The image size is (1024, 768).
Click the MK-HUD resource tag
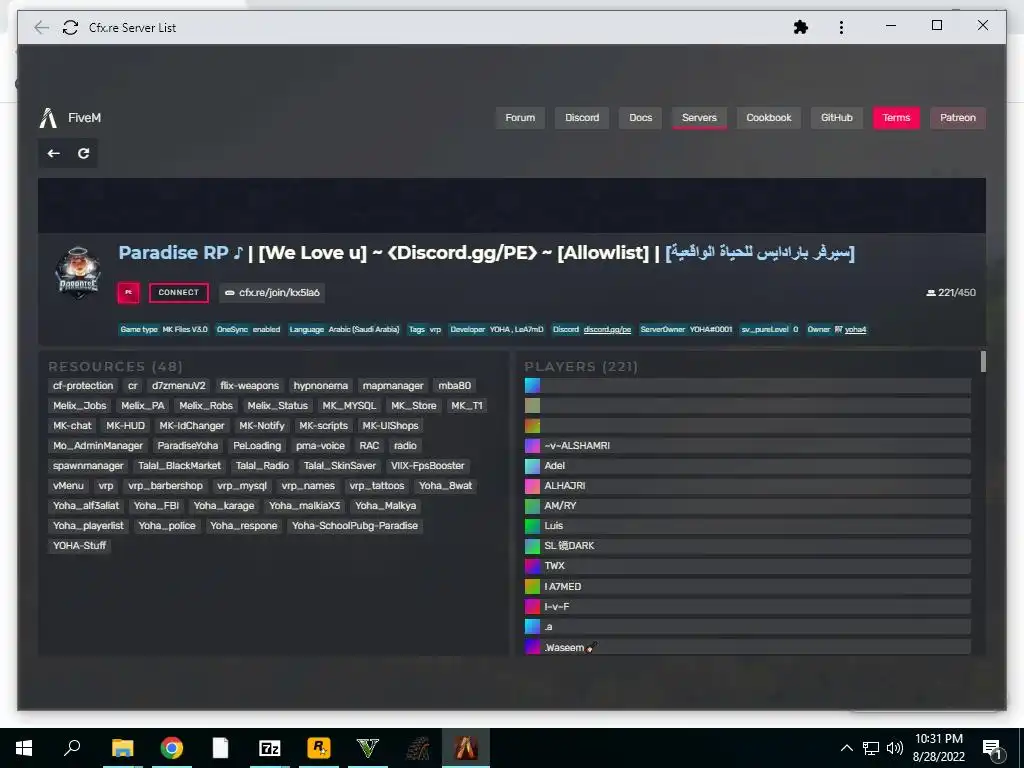(125, 426)
